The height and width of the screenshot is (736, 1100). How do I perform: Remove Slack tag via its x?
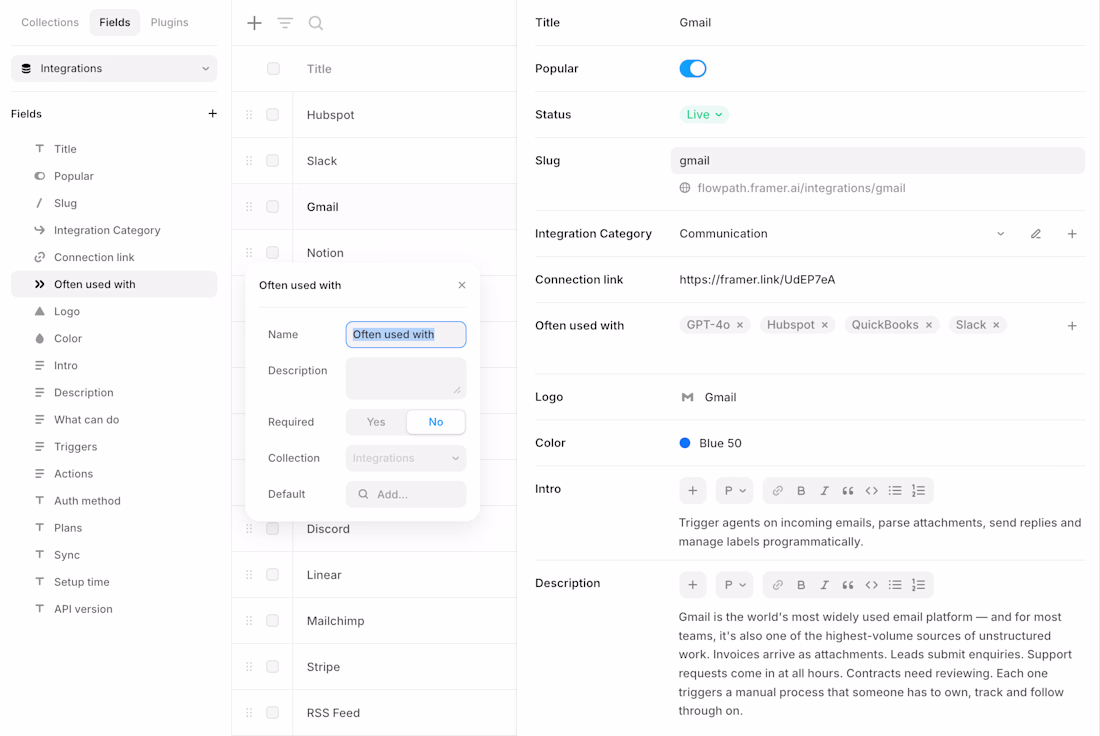996,325
